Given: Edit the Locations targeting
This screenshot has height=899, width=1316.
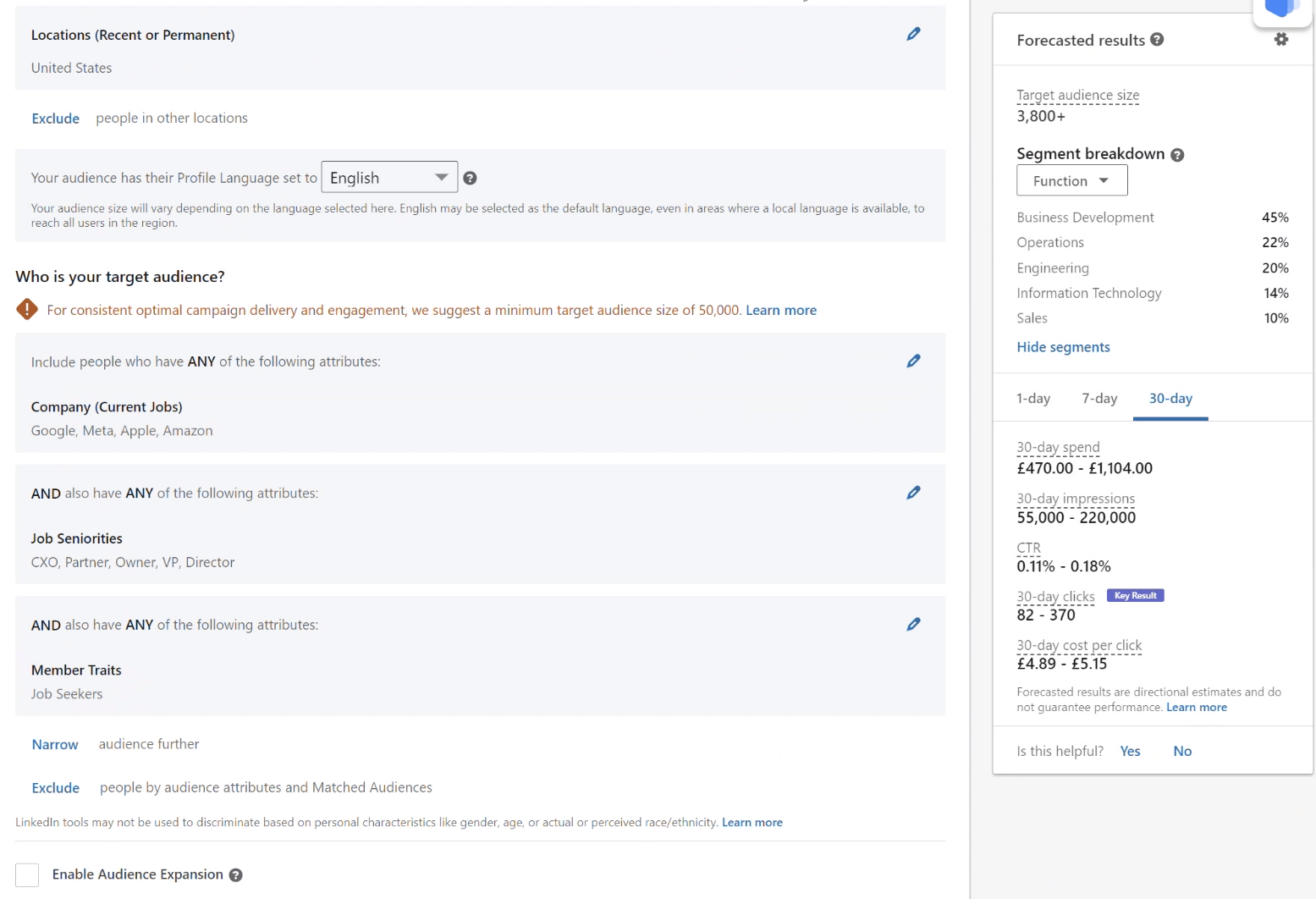Looking at the screenshot, I should click(913, 34).
